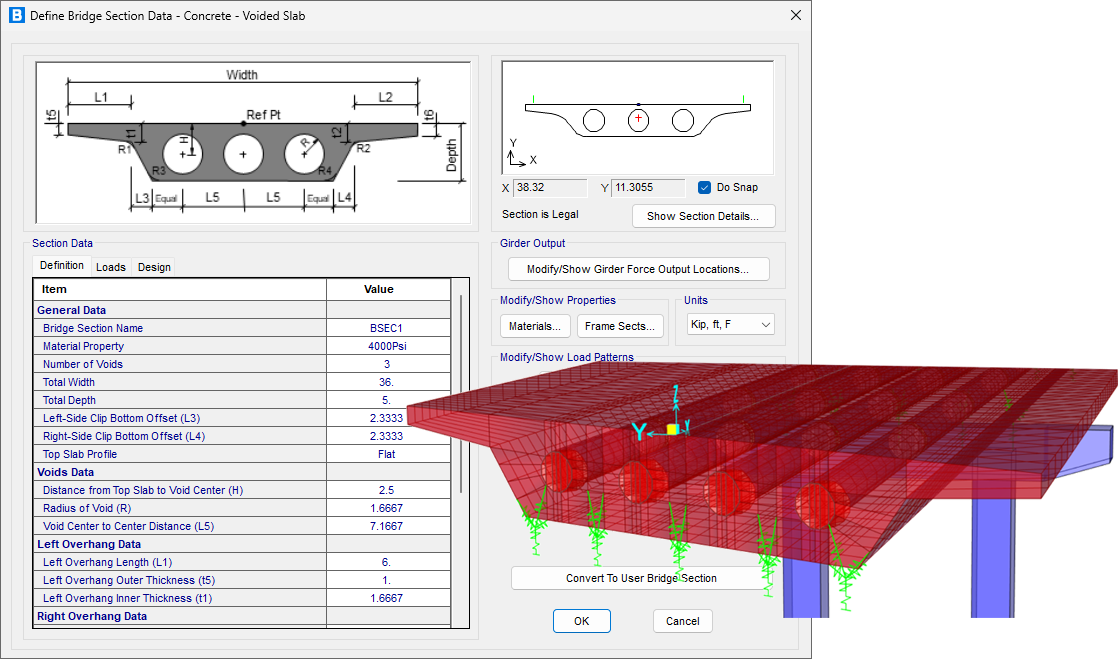This screenshot has height=659, width=1118.
Task: Switch to the Design tab
Action: coord(154,267)
